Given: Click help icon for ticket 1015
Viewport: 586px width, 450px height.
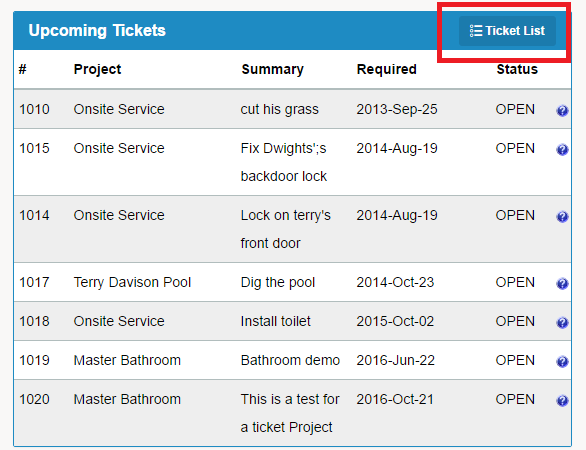Looking at the screenshot, I should pyautogui.click(x=562, y=150).
